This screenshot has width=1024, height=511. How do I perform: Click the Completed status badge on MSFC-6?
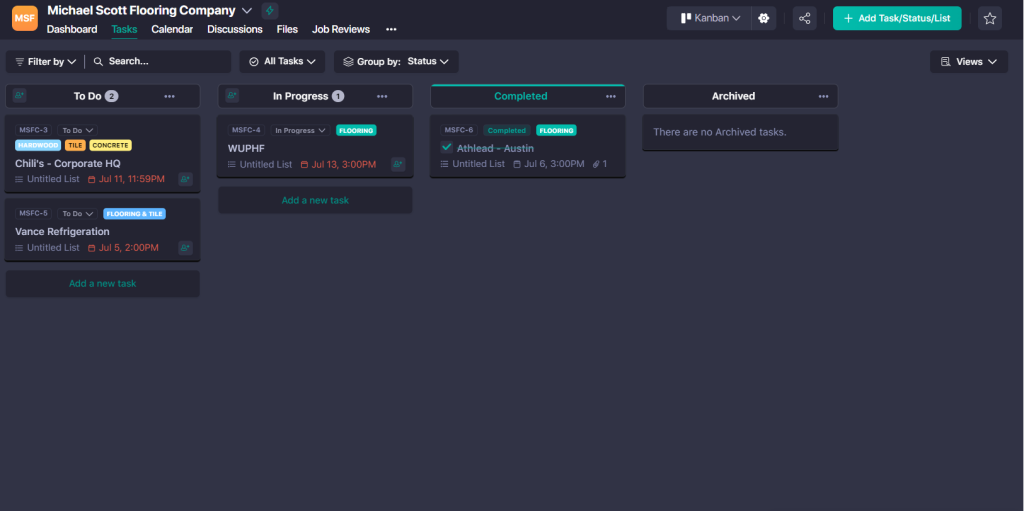pos(507,130)
